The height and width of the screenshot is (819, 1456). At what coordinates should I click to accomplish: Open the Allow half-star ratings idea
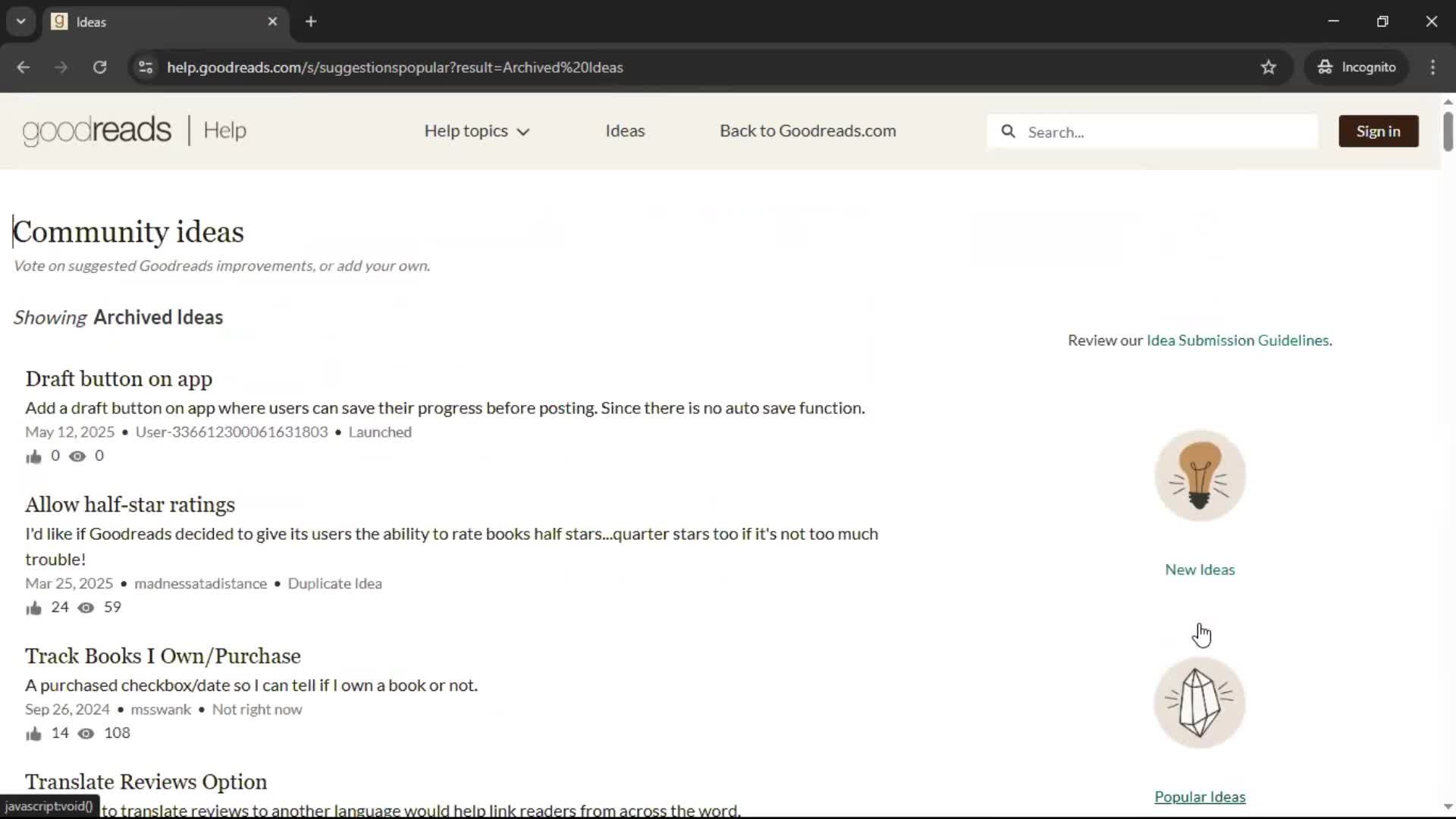click(x=130, y=505)
